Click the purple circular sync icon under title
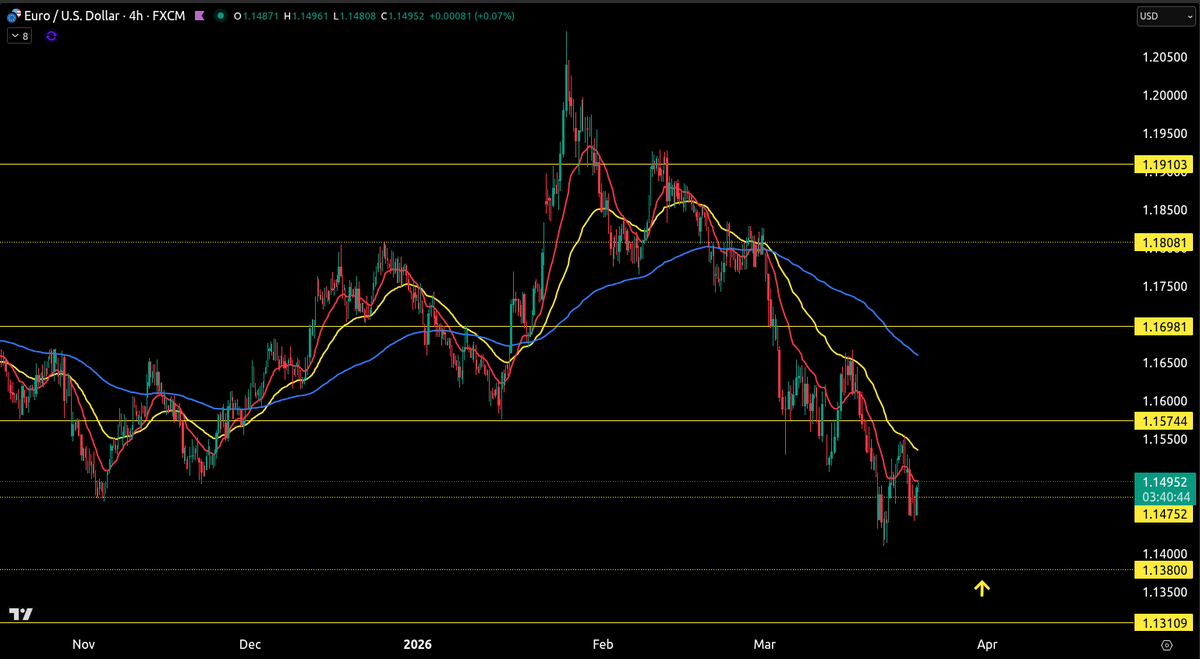1200x659 pixels. (51, 35)
